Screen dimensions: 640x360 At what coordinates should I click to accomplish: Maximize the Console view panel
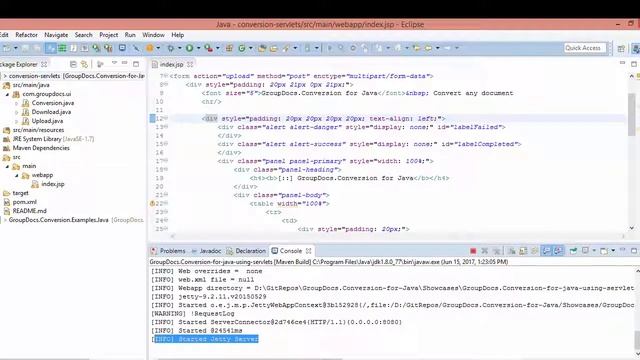coord(633,250)
